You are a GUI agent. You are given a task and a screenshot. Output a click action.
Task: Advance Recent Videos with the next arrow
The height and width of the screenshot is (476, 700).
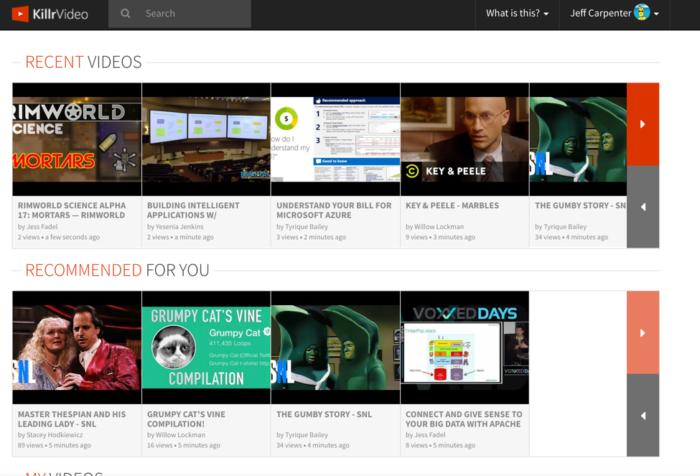[x=643, y=124]
